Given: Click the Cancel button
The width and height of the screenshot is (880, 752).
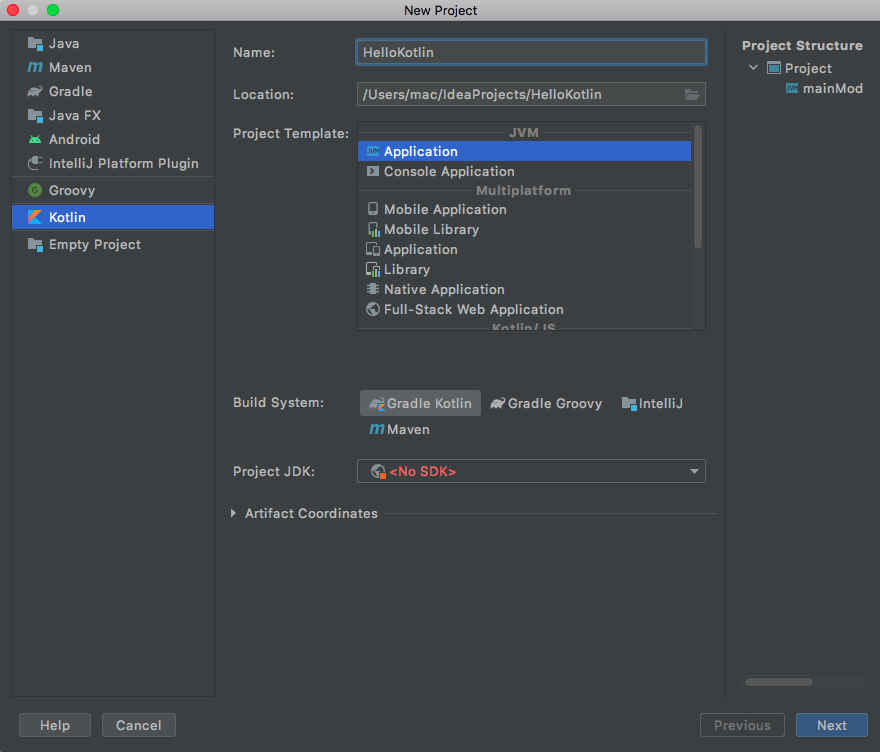Looking at the screenshot, I should pyautogui.click(x=139, y=725).
